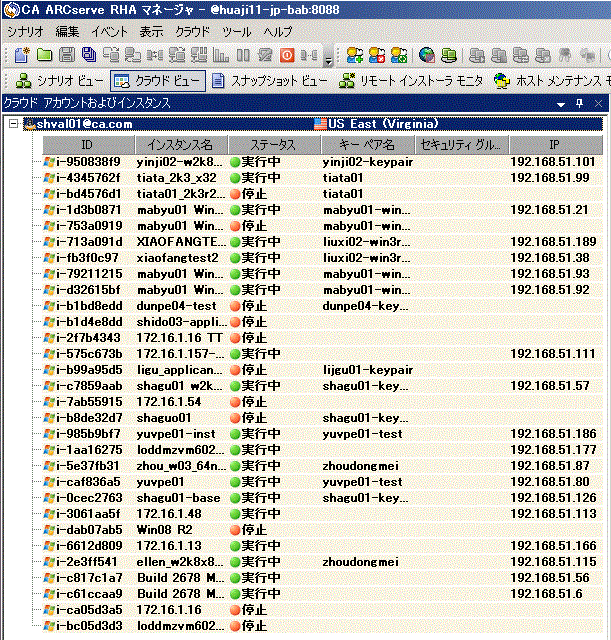
Task: Select the クラウド ビュー button
Action: coord(157,81)
